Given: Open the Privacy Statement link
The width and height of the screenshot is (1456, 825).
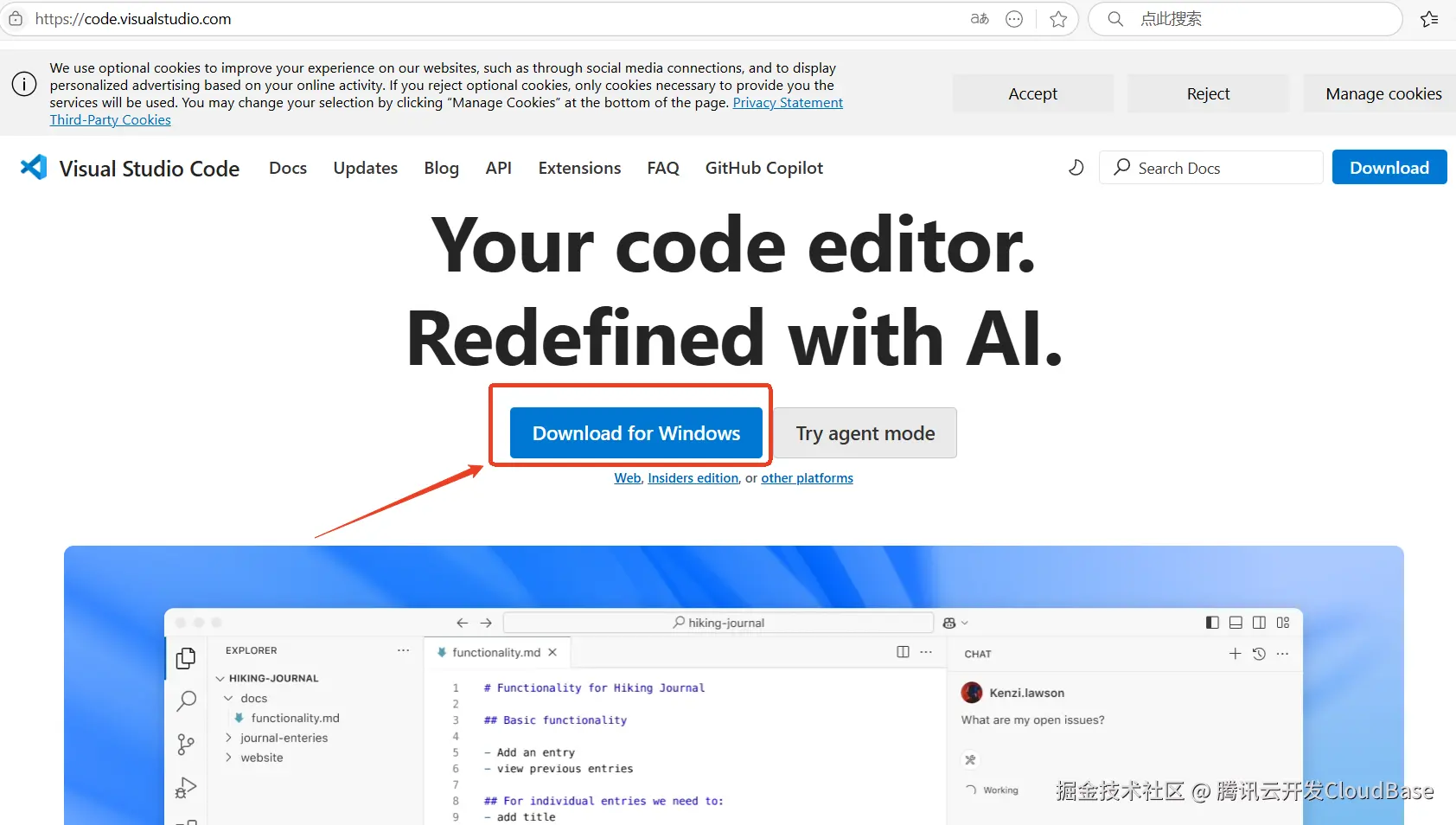Looking at the screenshot, I should [788, 102].
